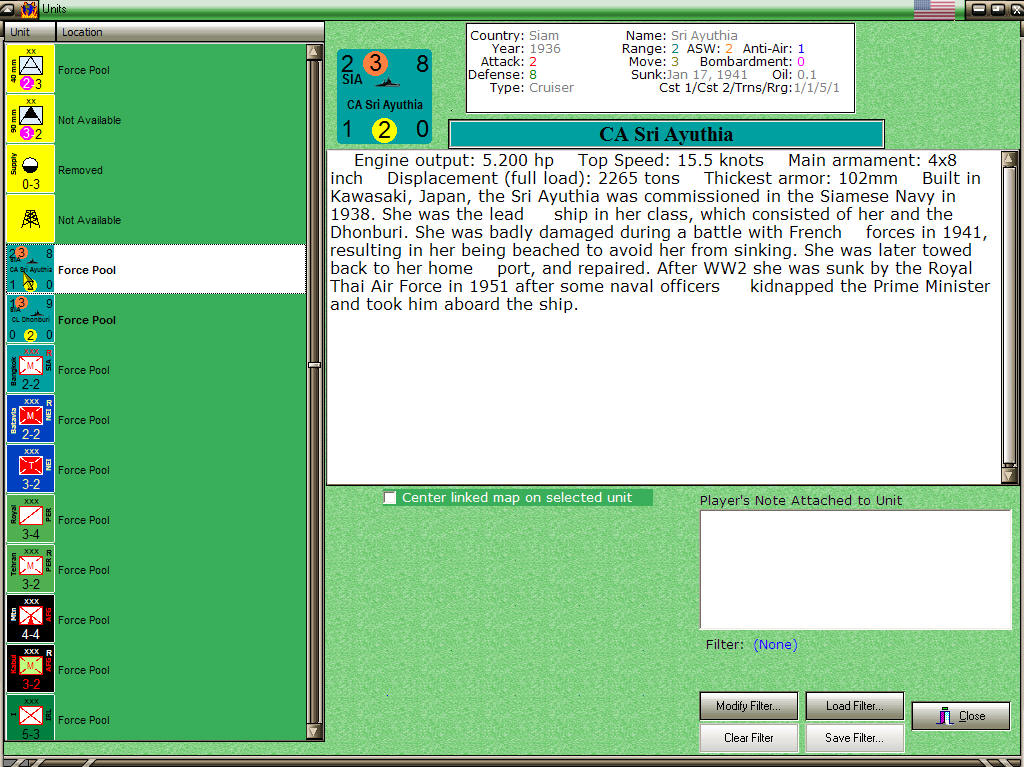Click the description scroll down arrow
The width and height of the screenshot is (1024, 767).
pyautogui.click(x=1009, y=476)
